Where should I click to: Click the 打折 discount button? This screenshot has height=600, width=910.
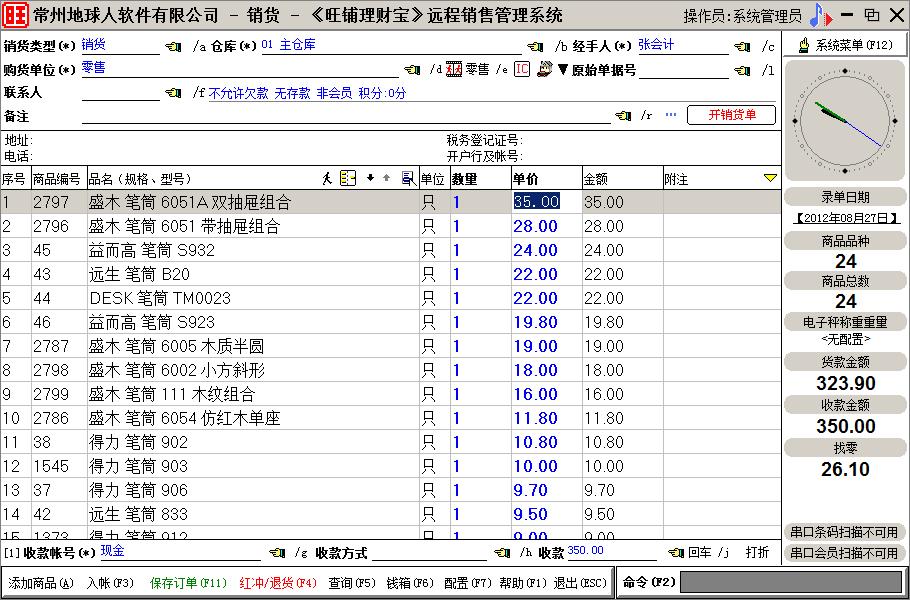tap(757, 553)
